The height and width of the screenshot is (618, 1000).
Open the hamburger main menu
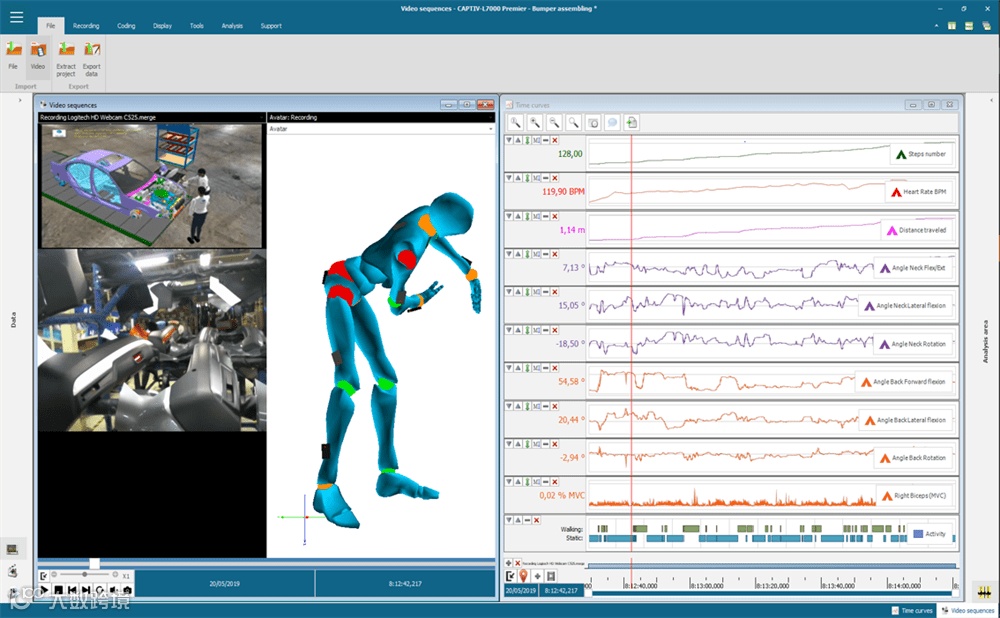pyautogui.click(x=16, y=17)
